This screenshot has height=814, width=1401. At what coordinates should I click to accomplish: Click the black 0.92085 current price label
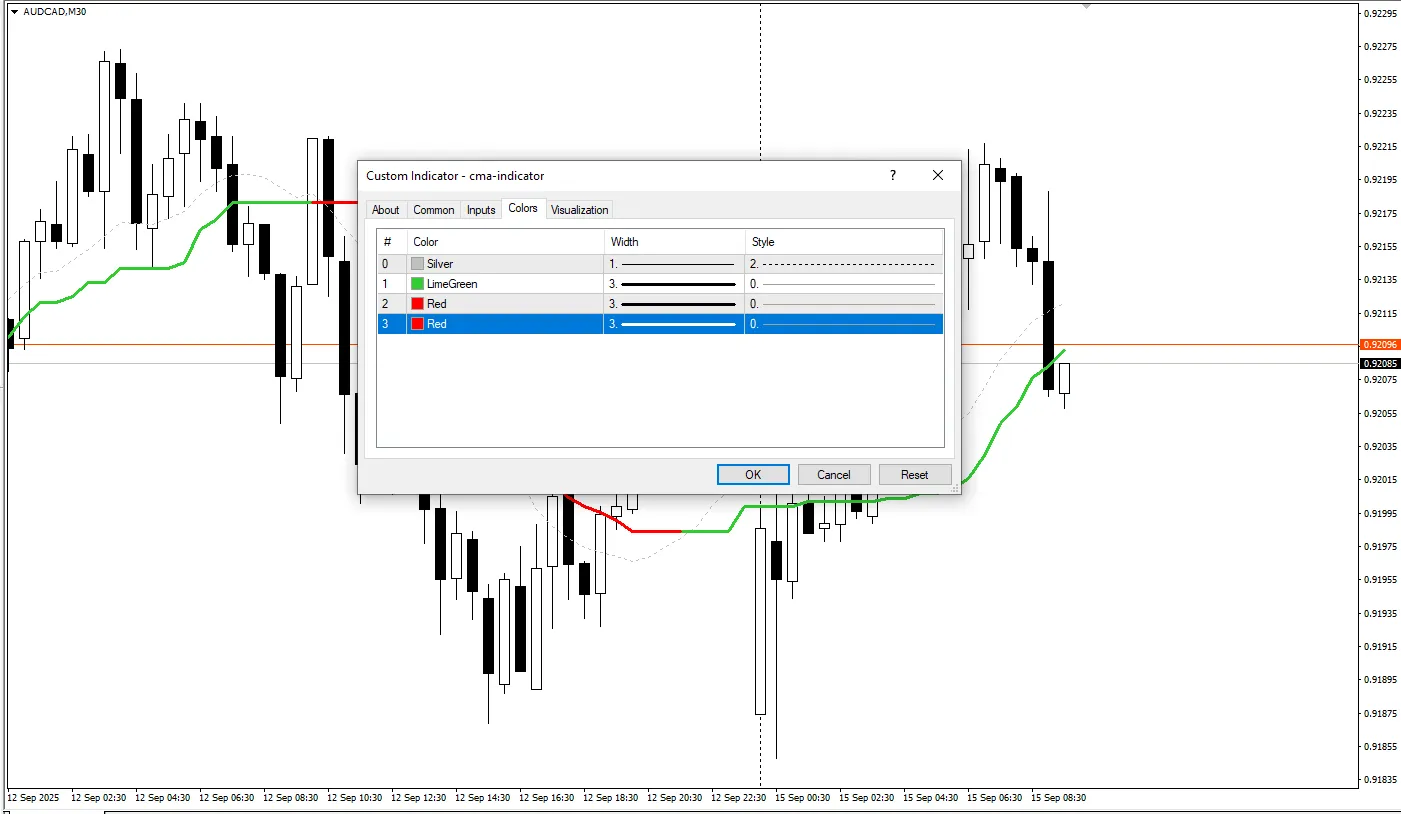[1380, 364]
